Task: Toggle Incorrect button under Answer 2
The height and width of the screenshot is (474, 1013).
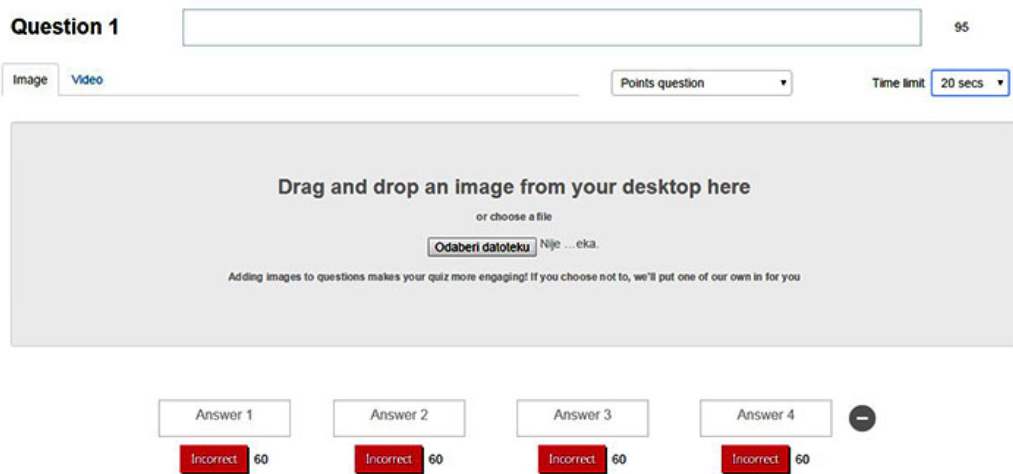Action: click(x=388, y=459)
